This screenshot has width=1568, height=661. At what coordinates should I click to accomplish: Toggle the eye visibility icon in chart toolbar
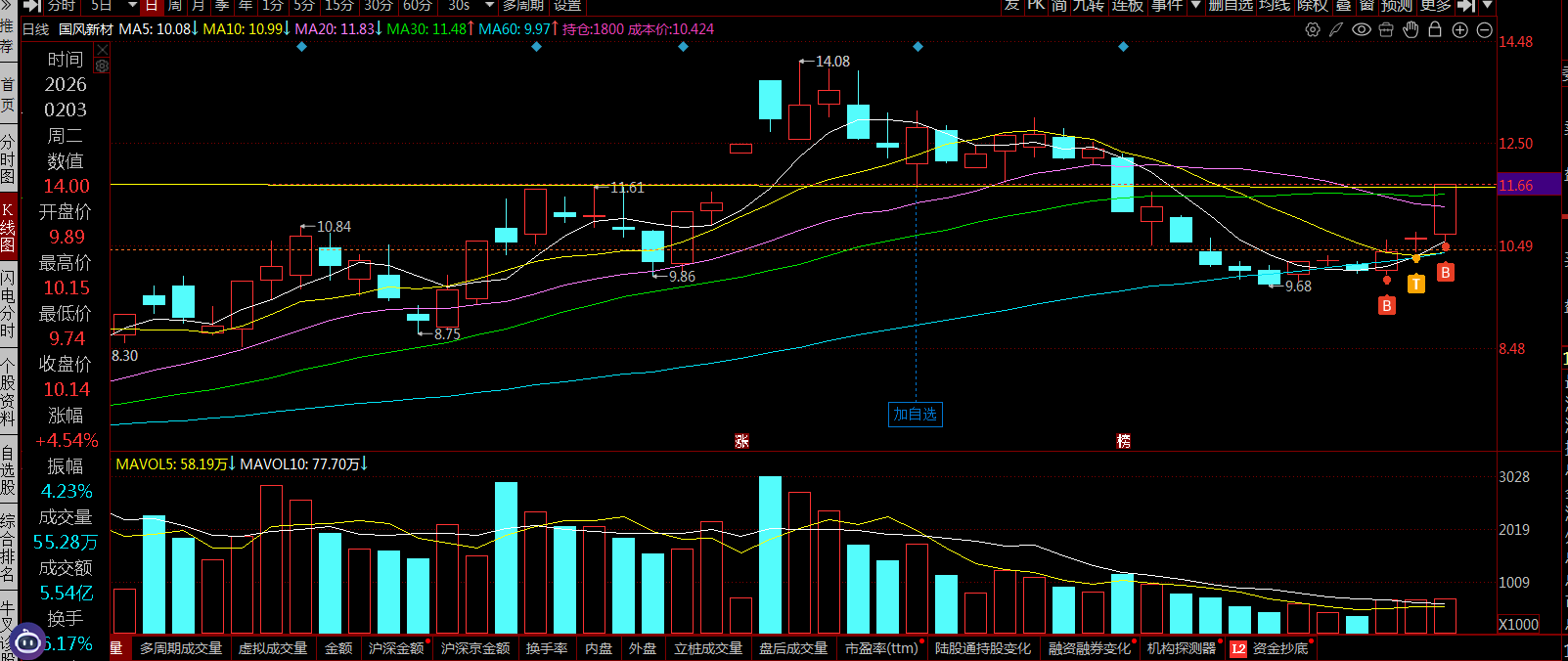[1362, 29]
